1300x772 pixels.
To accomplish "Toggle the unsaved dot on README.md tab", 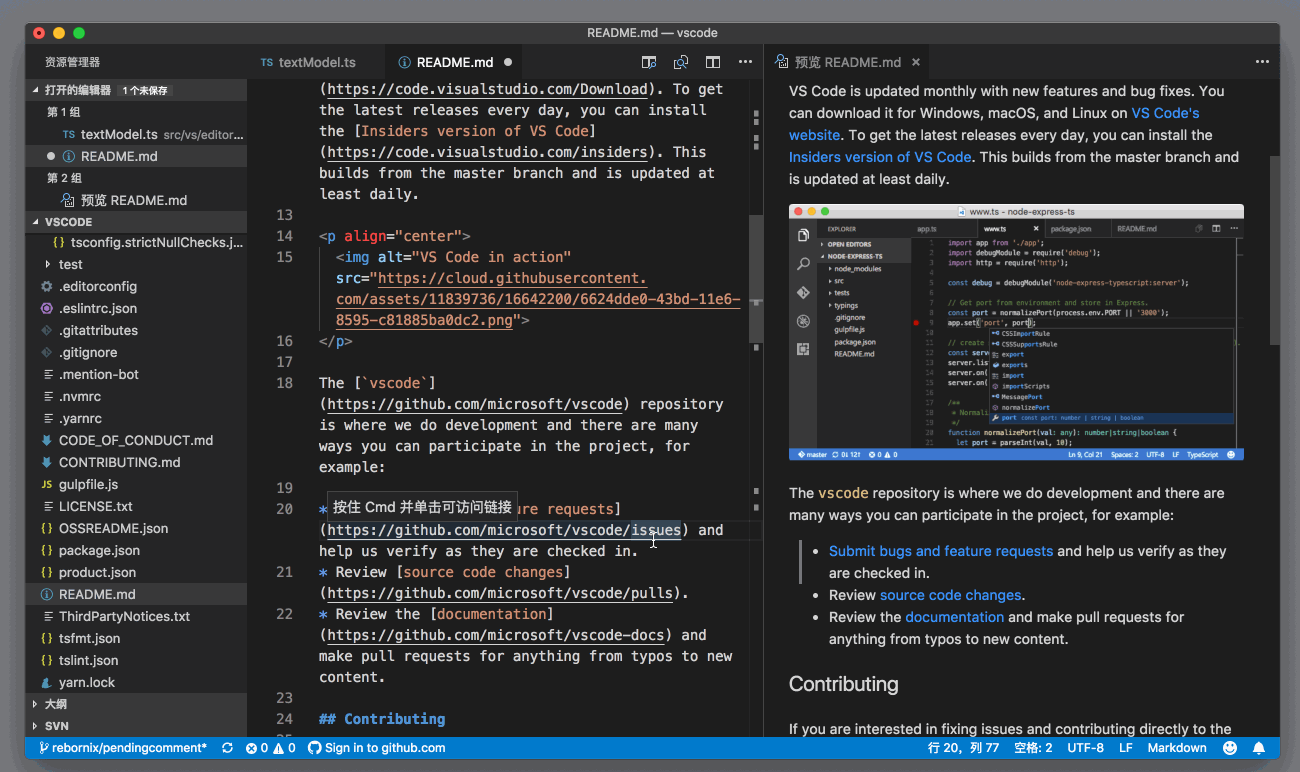I will pyautogui.click(x=508, y=61).
